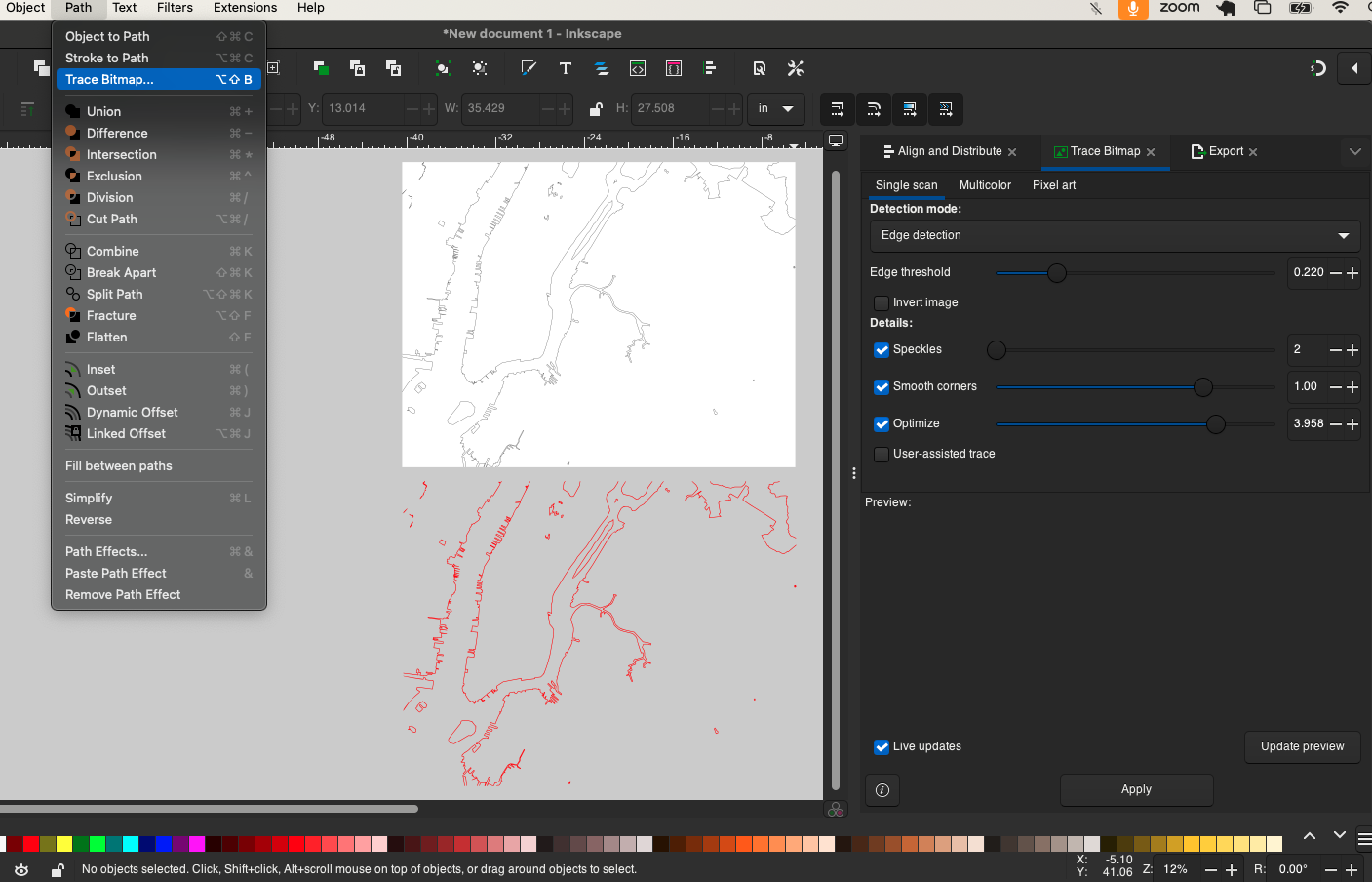Open the Edge detection mode dropdown
This screenshot has height=882, width=1372.
[x=1115, y=235]
